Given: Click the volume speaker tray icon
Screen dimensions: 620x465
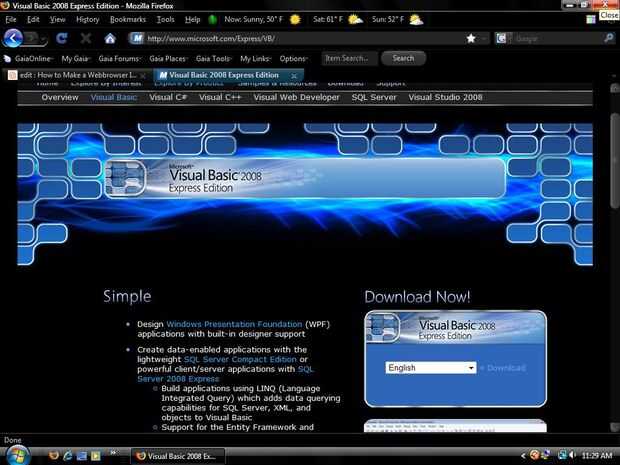Looking at the screenshot, I should (572, 456).
